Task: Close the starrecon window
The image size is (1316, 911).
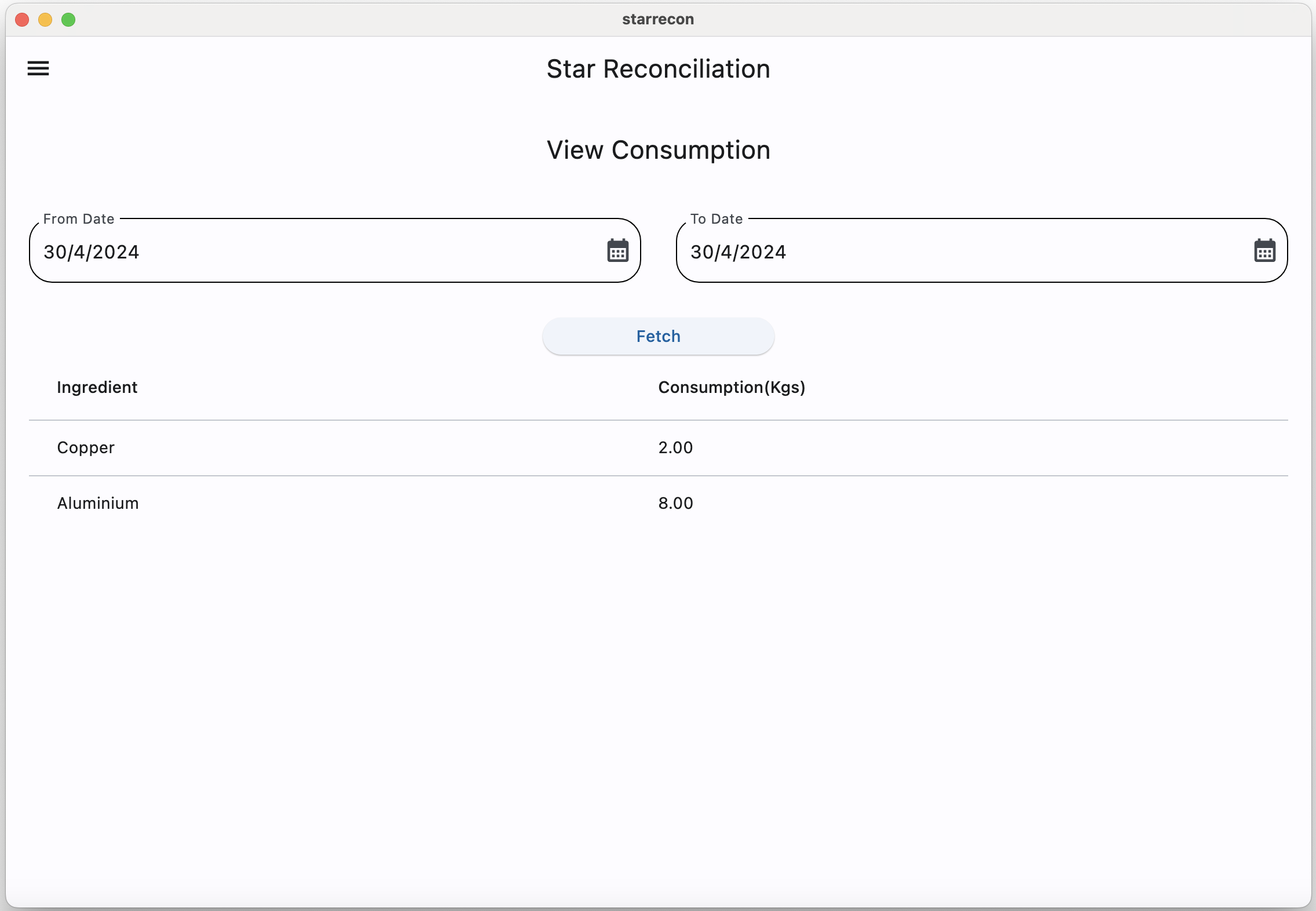Action: pyautogui.click(x=22, y=20)
